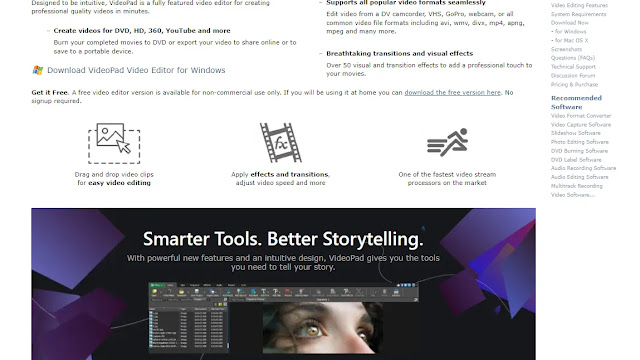Open the Screenshots sidebar link
Screen dimensions: 640x360
(x=566, y=49)
